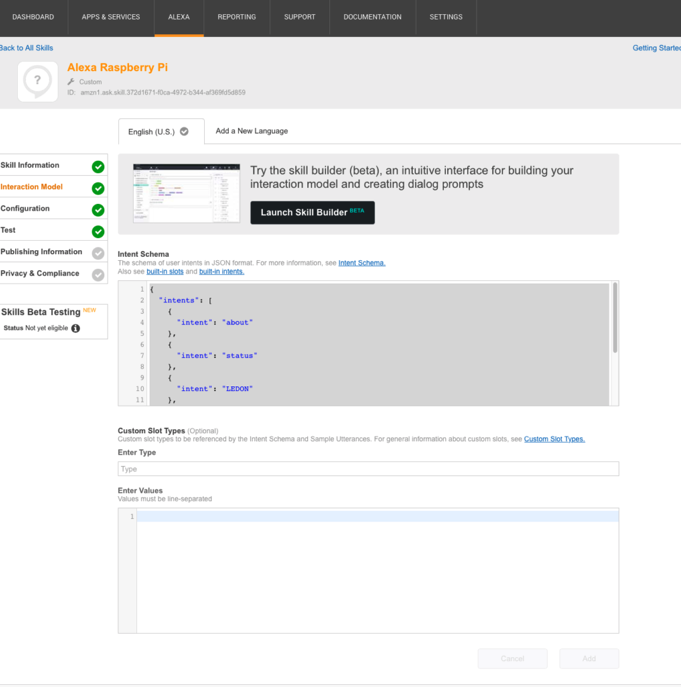Open the Skill Builder preview thumbnail

(186, 193)
